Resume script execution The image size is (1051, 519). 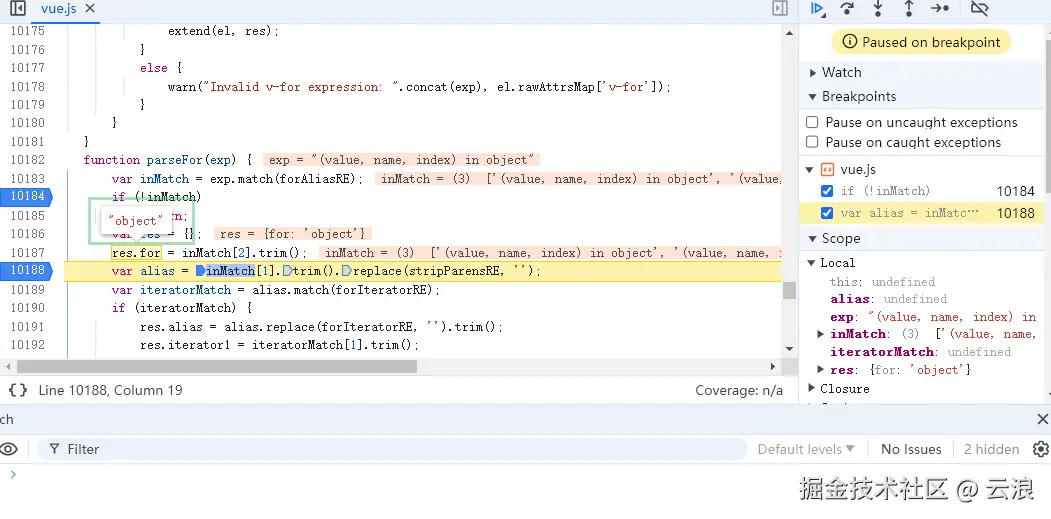click(x=817, y=9)
